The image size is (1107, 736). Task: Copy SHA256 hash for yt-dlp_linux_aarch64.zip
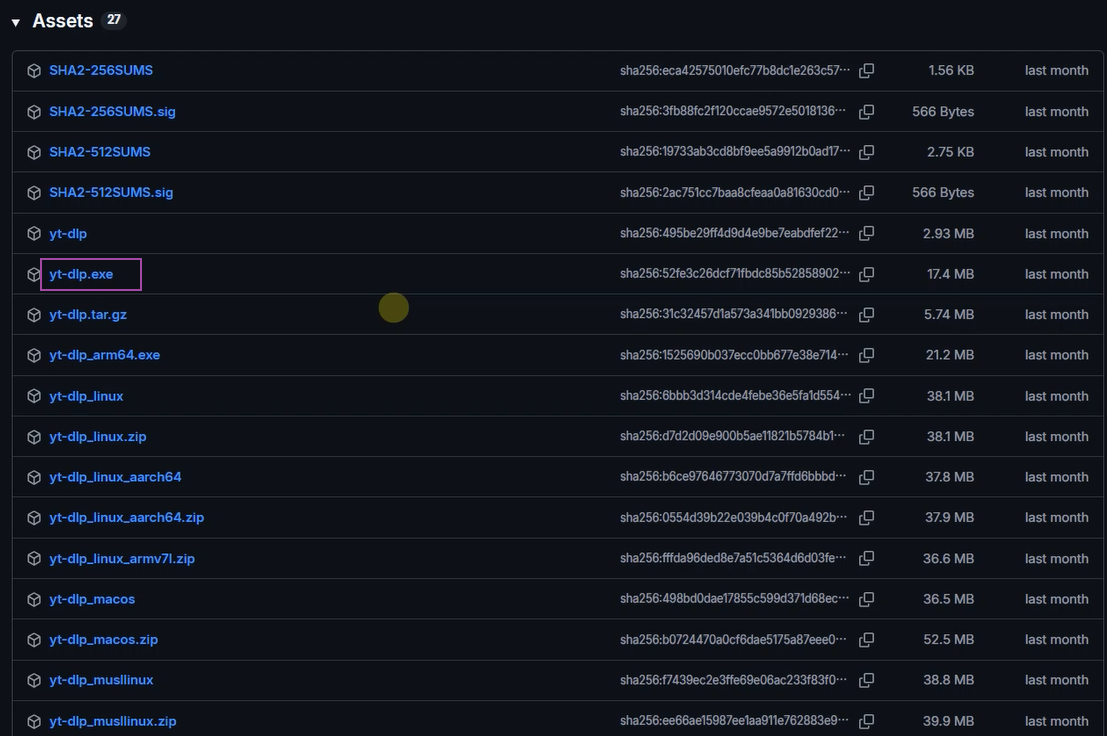click(866, 518)
